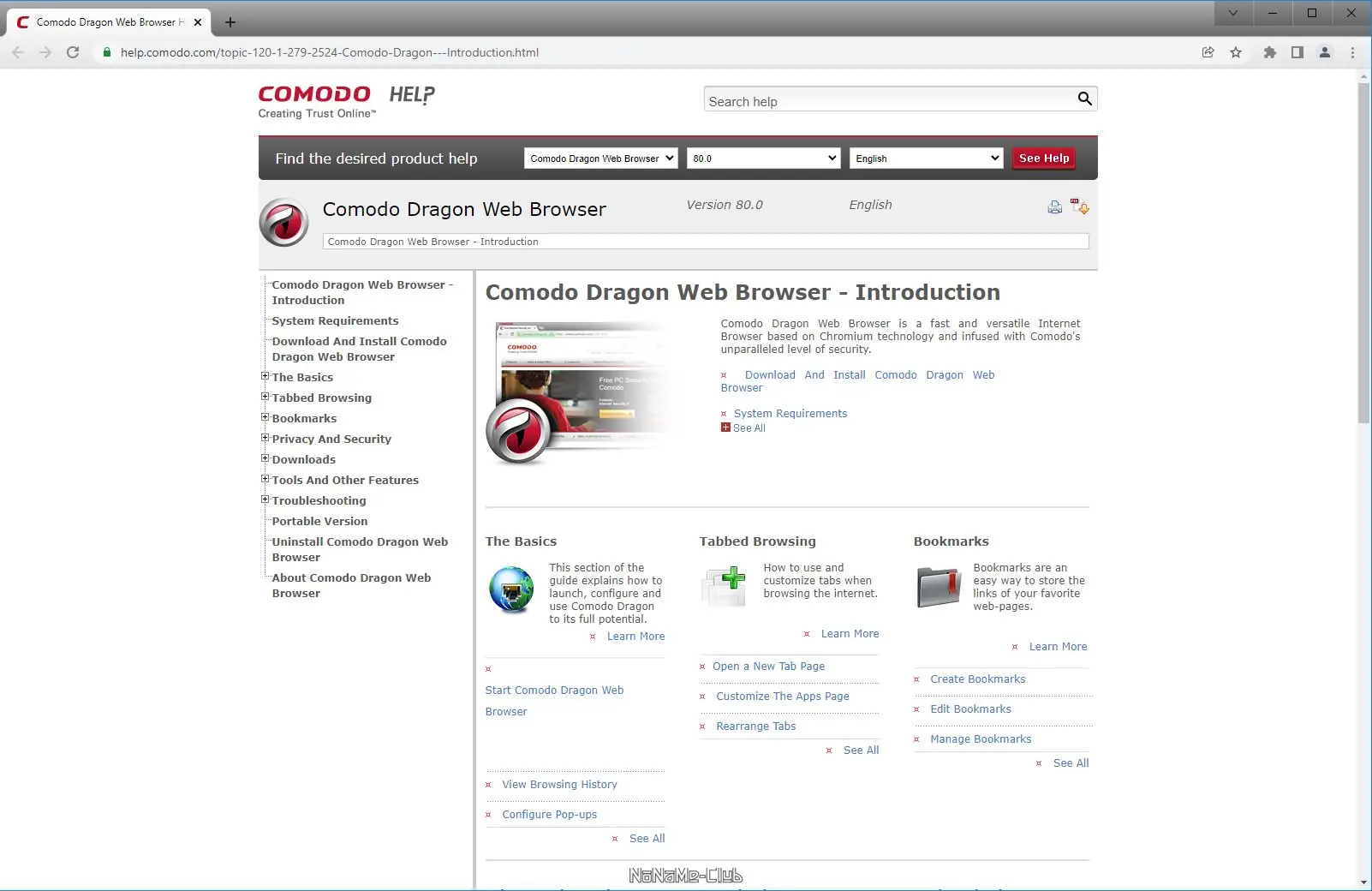Click the COMODO Creating Trust Online logo

(317, 102)
